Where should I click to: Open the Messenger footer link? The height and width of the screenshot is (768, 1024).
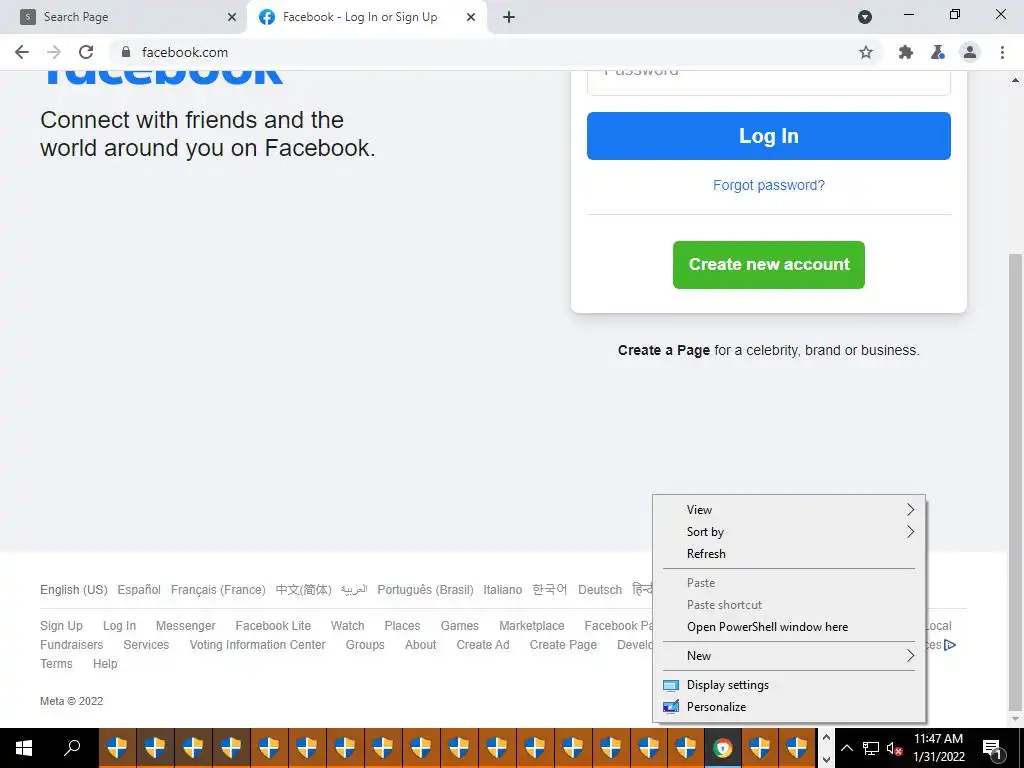[x=185, y=626]
